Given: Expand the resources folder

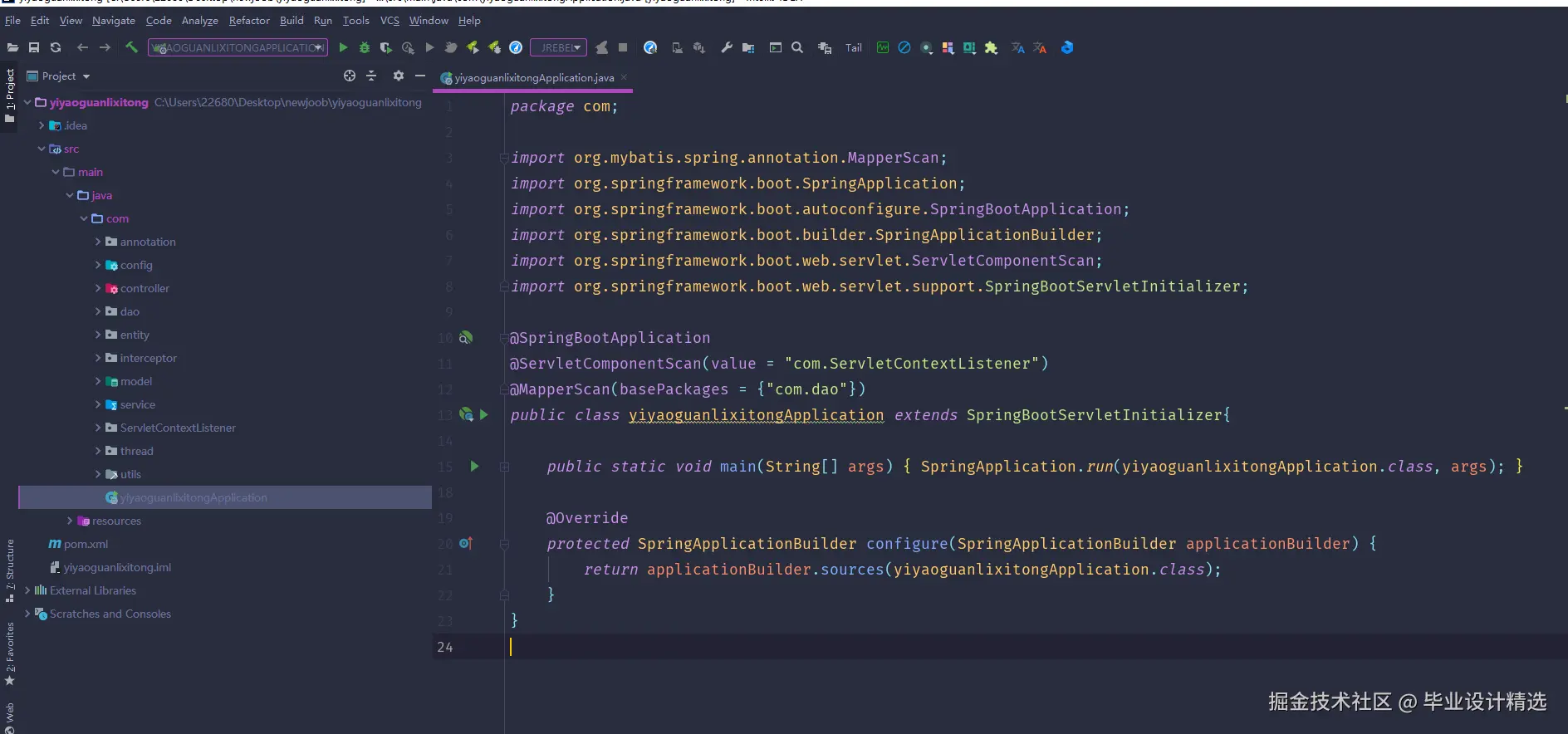Looking at the screenshot, I should click(70, 521).
